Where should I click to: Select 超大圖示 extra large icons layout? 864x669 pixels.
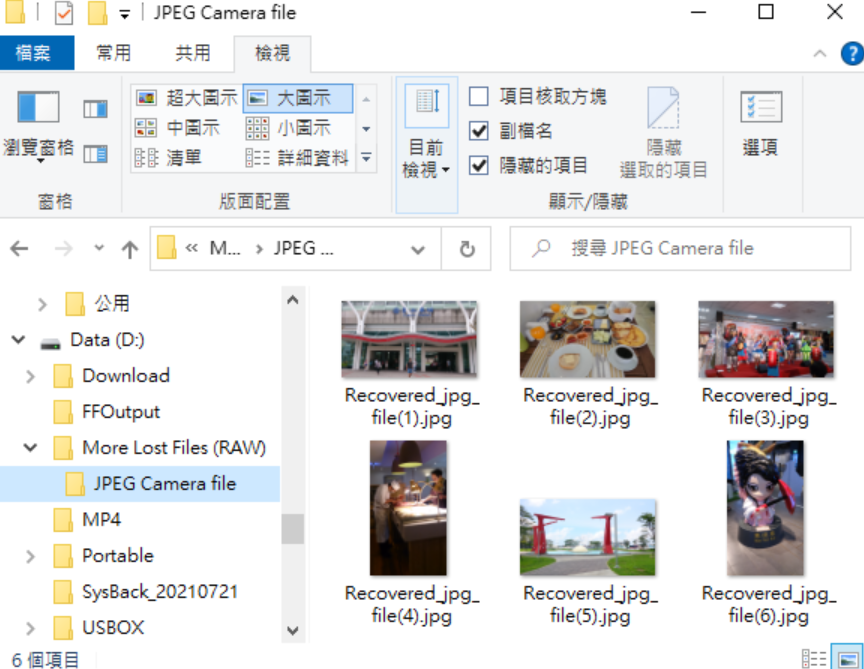pyautogui.click(x=187, y=98)
